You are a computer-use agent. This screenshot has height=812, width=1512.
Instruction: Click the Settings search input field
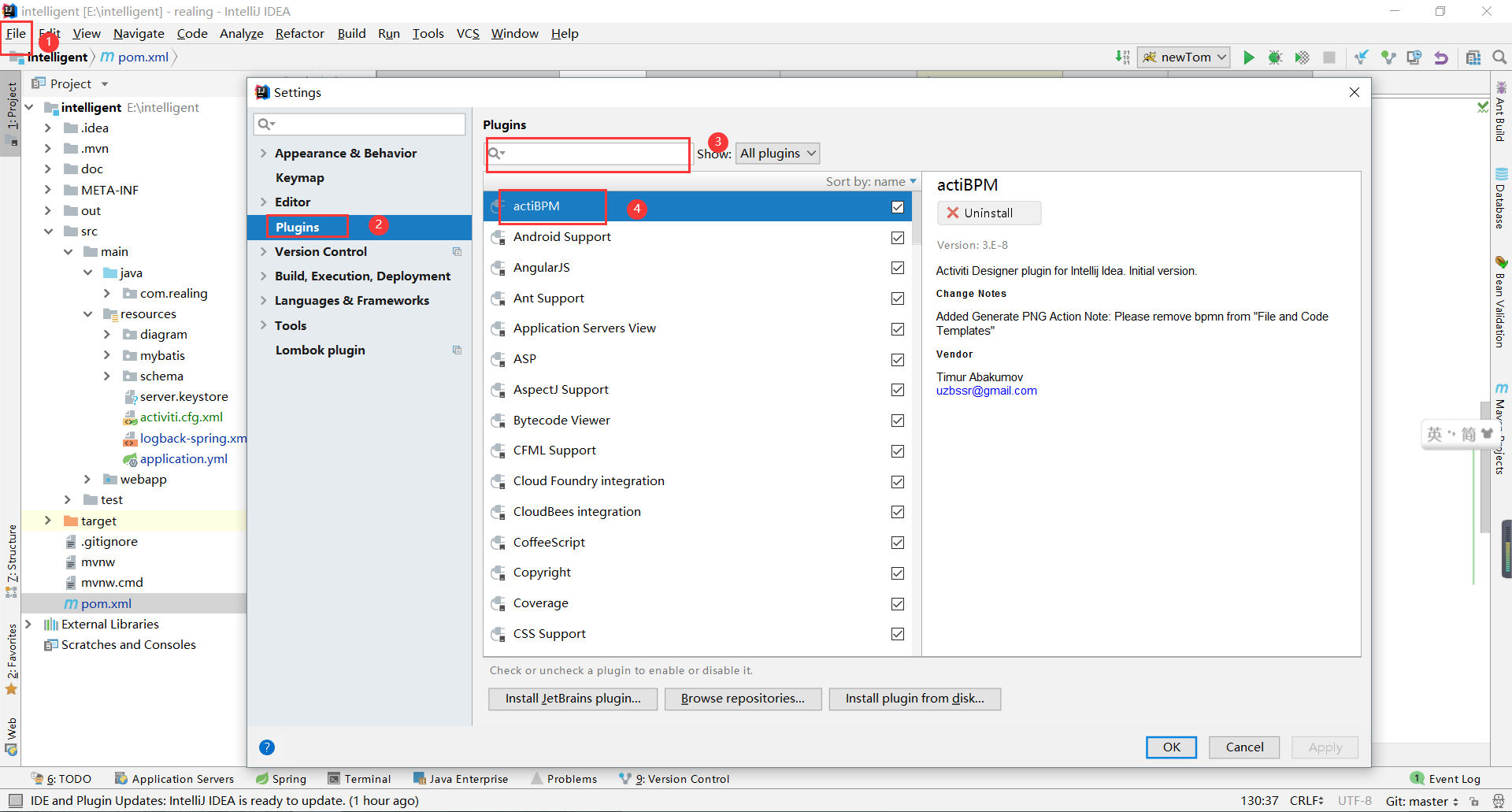pyautogui.click(x=359, y=124)
